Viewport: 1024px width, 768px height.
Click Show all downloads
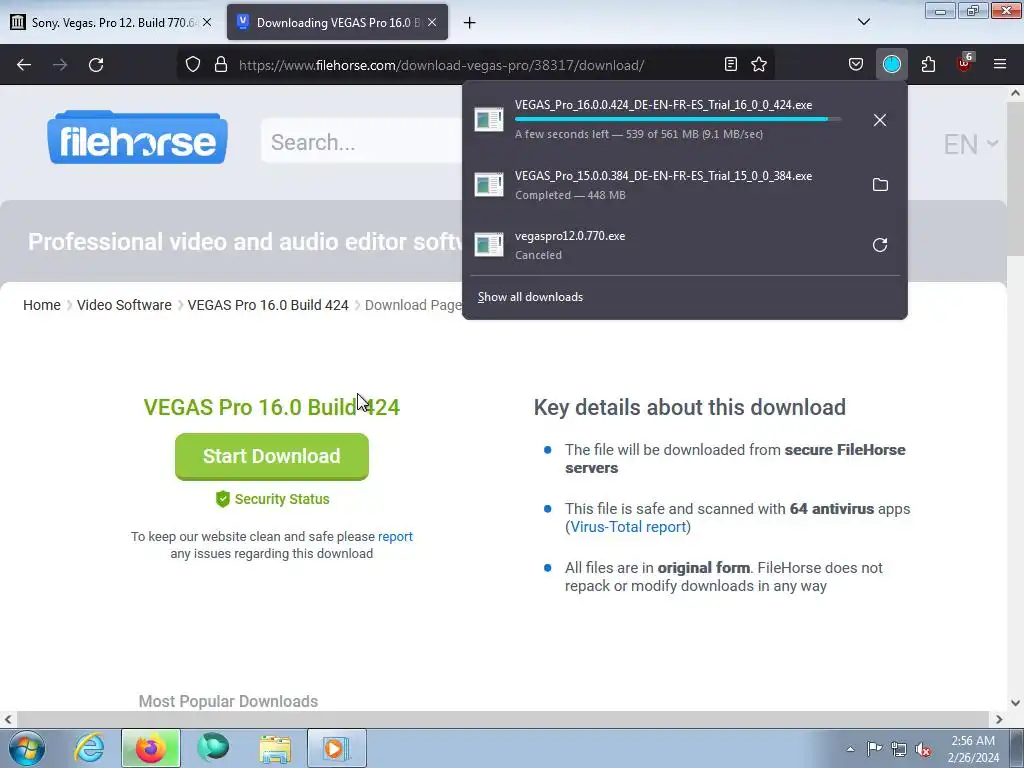tap(530, 297)
